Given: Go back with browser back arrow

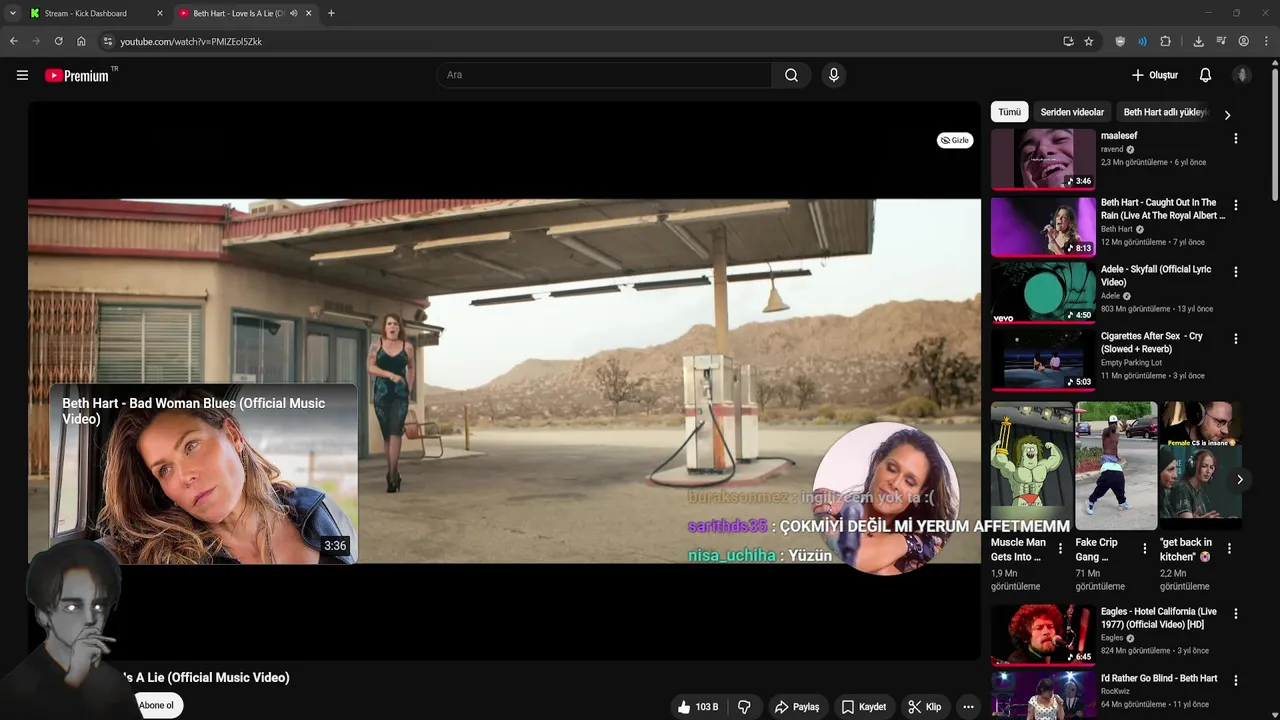Looking at the screenshot, I should tap(13, 41).
